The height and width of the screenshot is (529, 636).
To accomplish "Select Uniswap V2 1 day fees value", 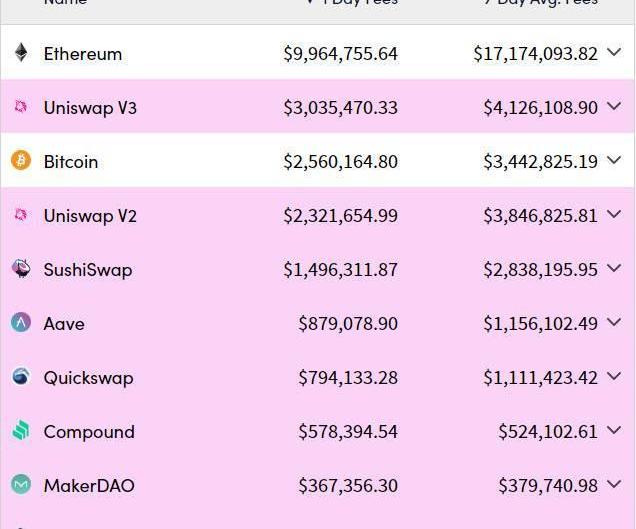I will point(341,215).
